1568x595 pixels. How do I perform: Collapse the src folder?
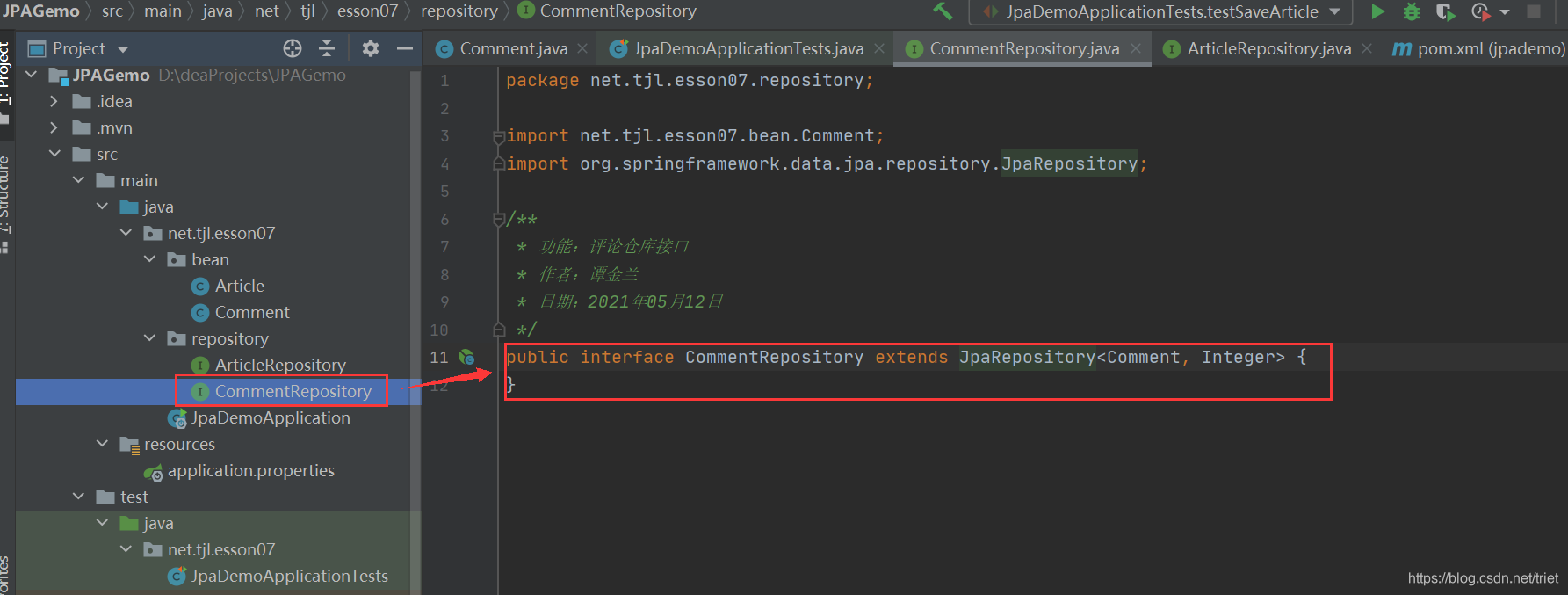coord(54,154)
